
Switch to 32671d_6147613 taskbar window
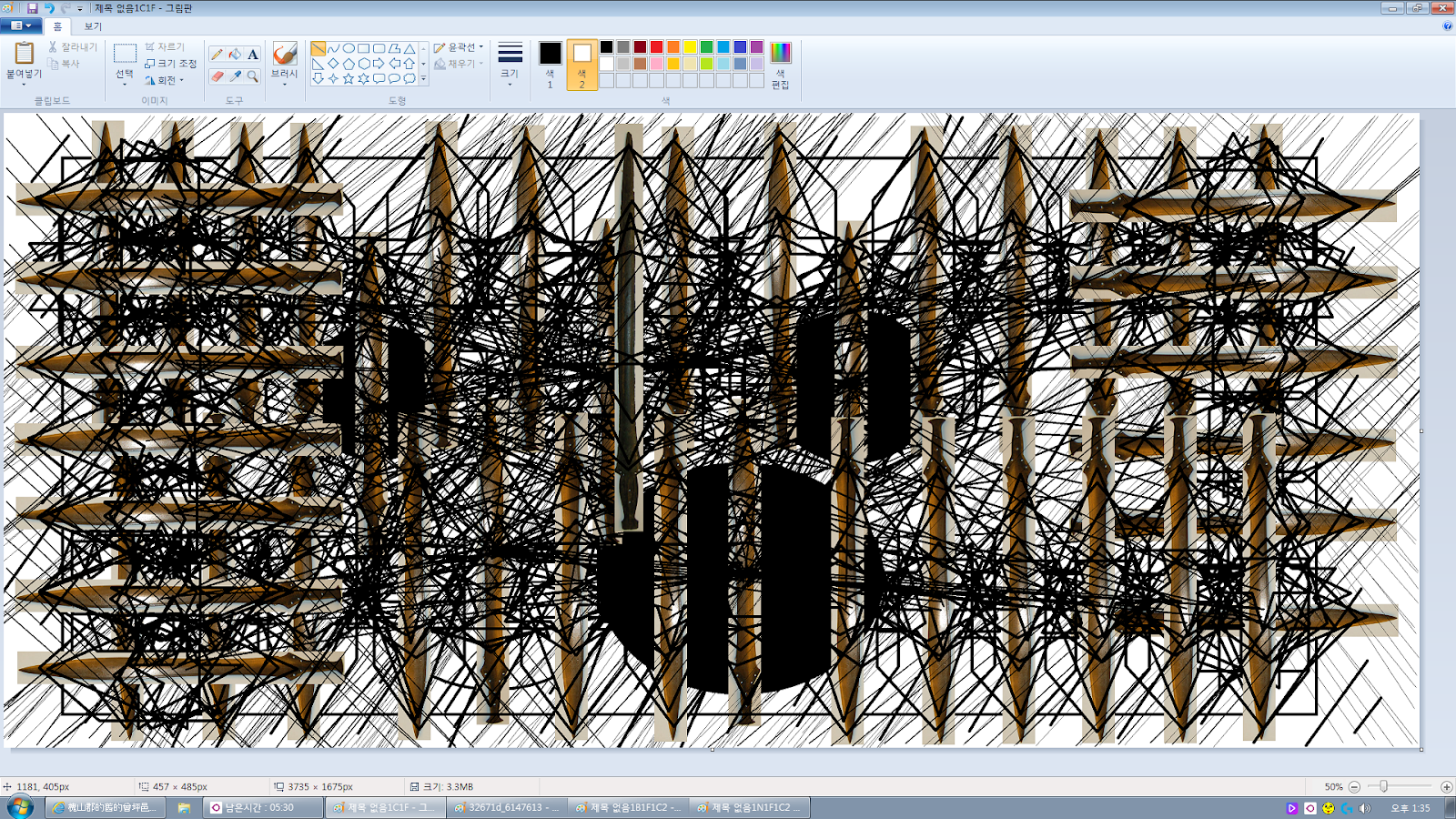click(x=508, y=807)
